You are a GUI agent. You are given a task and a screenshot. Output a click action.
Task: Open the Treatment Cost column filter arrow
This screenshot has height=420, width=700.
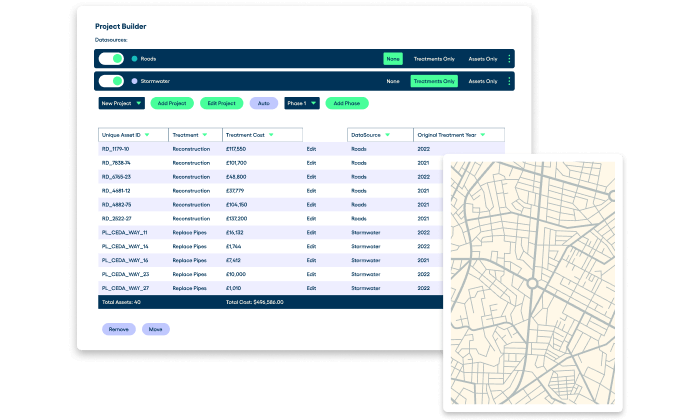271,135
